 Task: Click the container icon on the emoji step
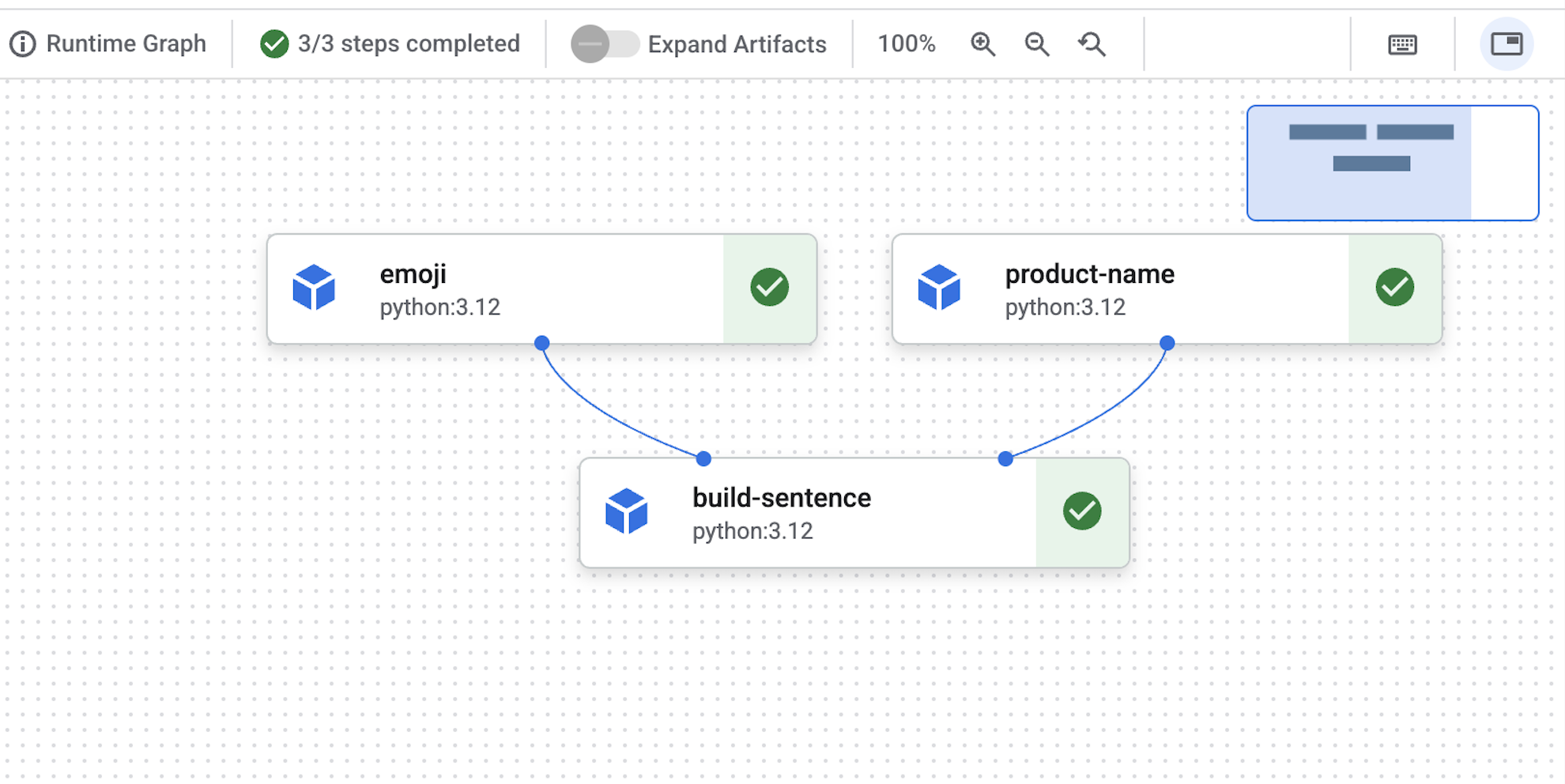(x=315, y=288)
